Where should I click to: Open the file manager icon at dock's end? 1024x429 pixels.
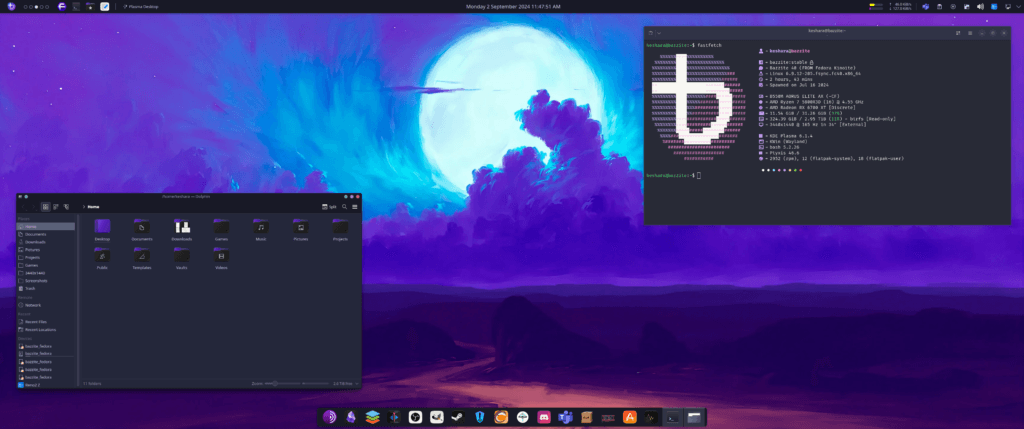click(694, 417)
